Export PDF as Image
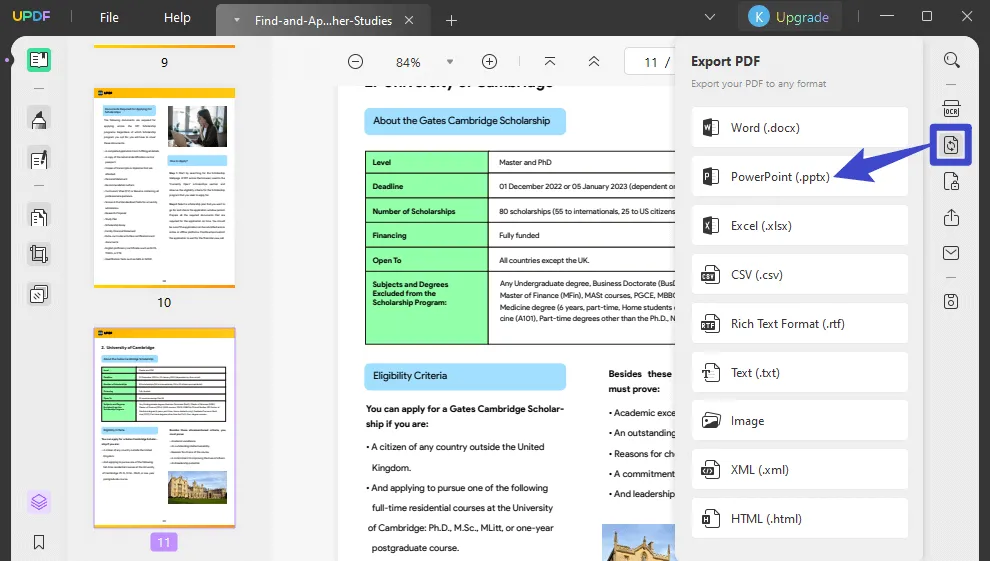The height and width of the screenshot is (561, 990). pyautogui.click(x=799, y=421)
